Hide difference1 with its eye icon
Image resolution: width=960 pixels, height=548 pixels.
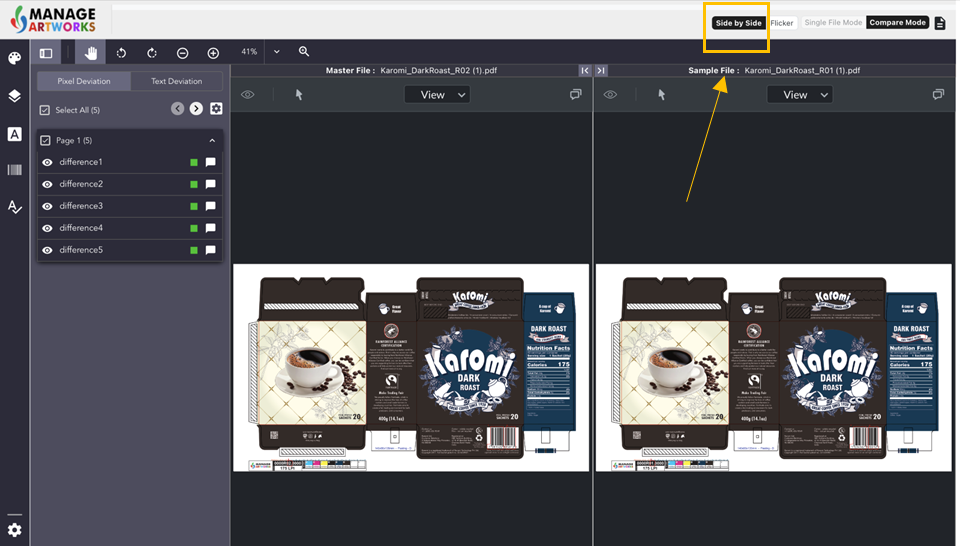pyautogui.click(x=47, y=163)
